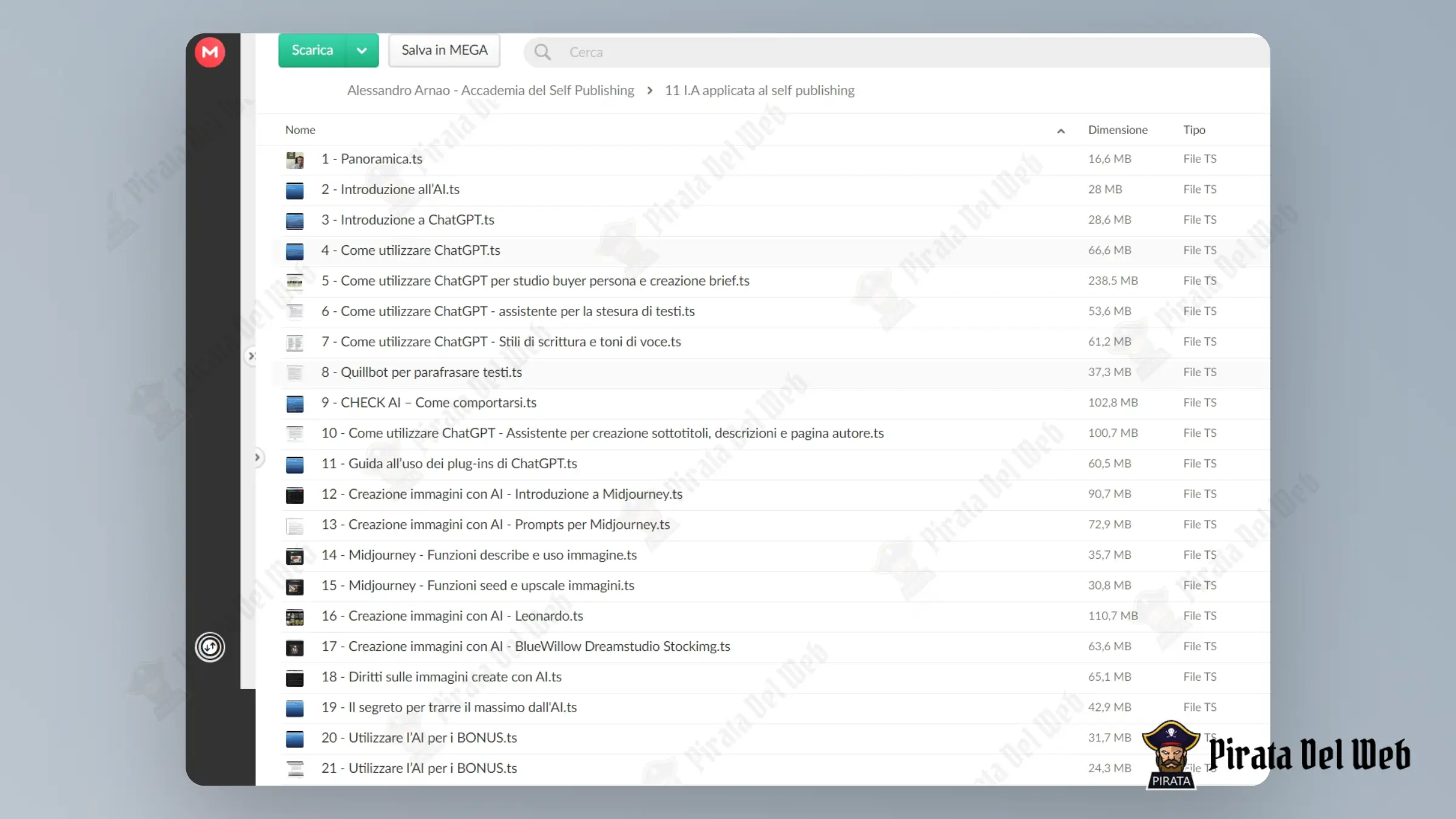Click file icon for 9 - CHECK AI file
This screenshot has height=819, width=1456.
coord(295,403)
